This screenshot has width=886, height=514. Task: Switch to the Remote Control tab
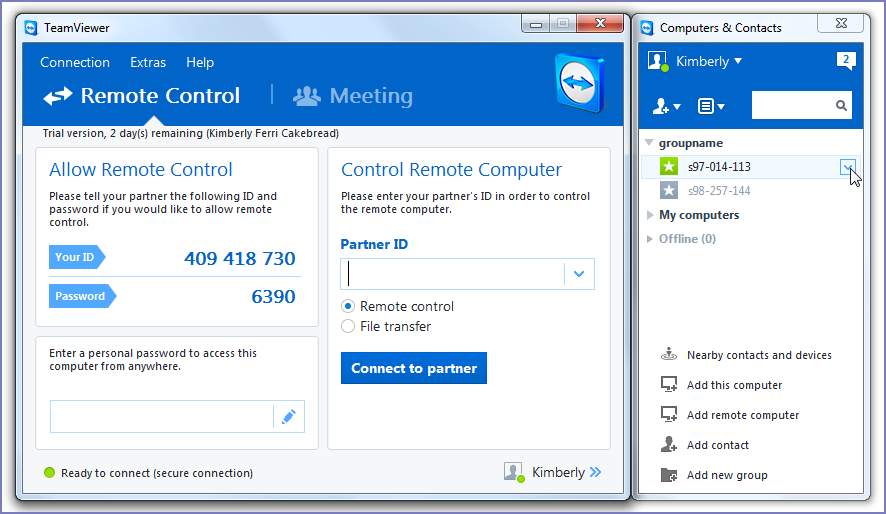pyautogui.click(x=142, y=96)
